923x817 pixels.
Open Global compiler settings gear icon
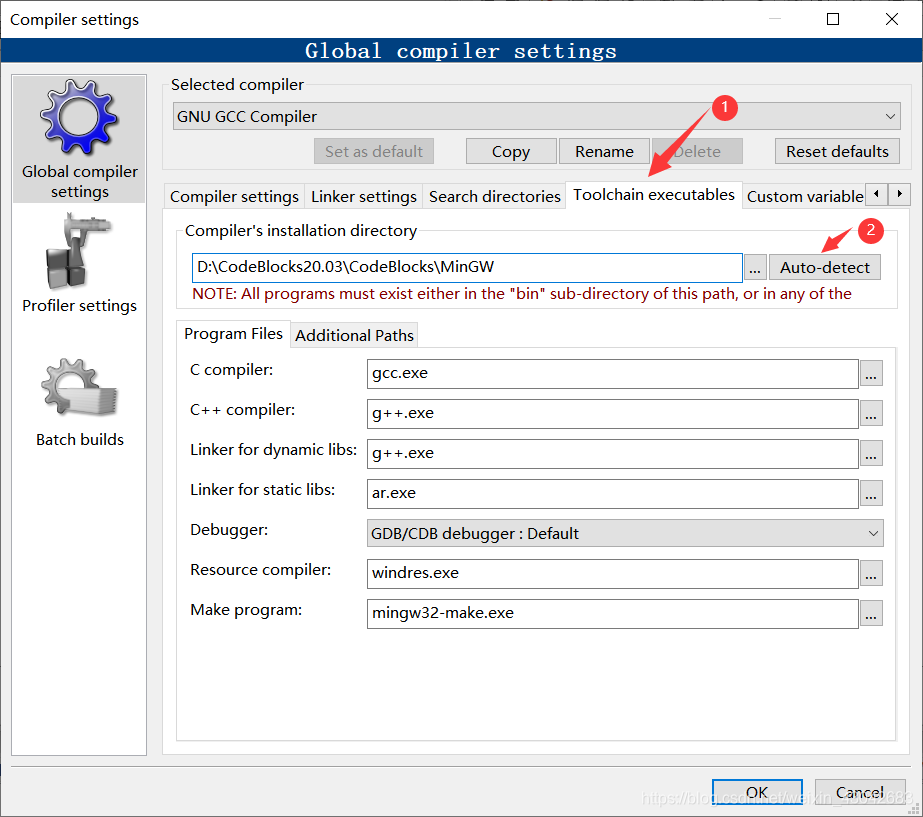click(79, 117)
